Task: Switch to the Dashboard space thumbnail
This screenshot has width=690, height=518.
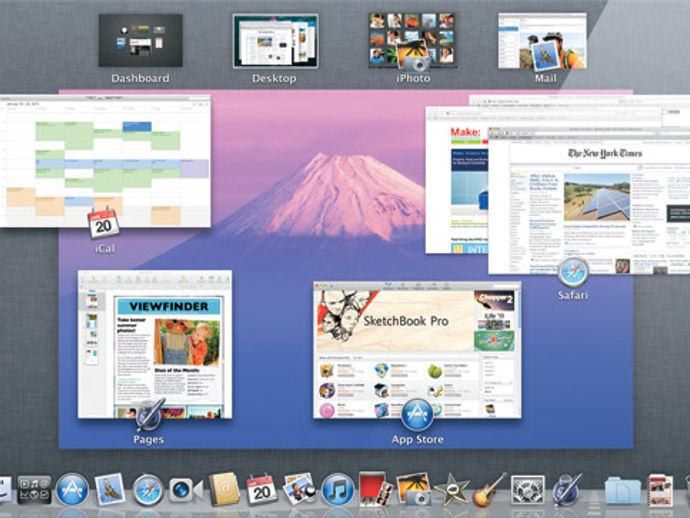Action: (x=140, y=40)
